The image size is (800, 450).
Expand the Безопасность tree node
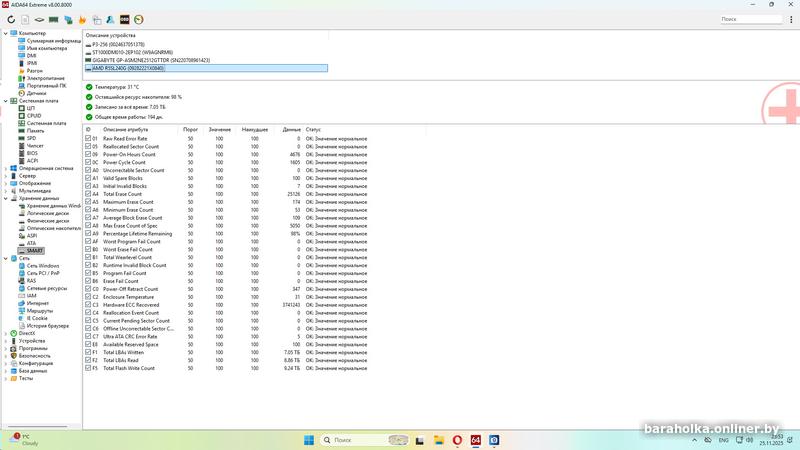pos(6,356)
